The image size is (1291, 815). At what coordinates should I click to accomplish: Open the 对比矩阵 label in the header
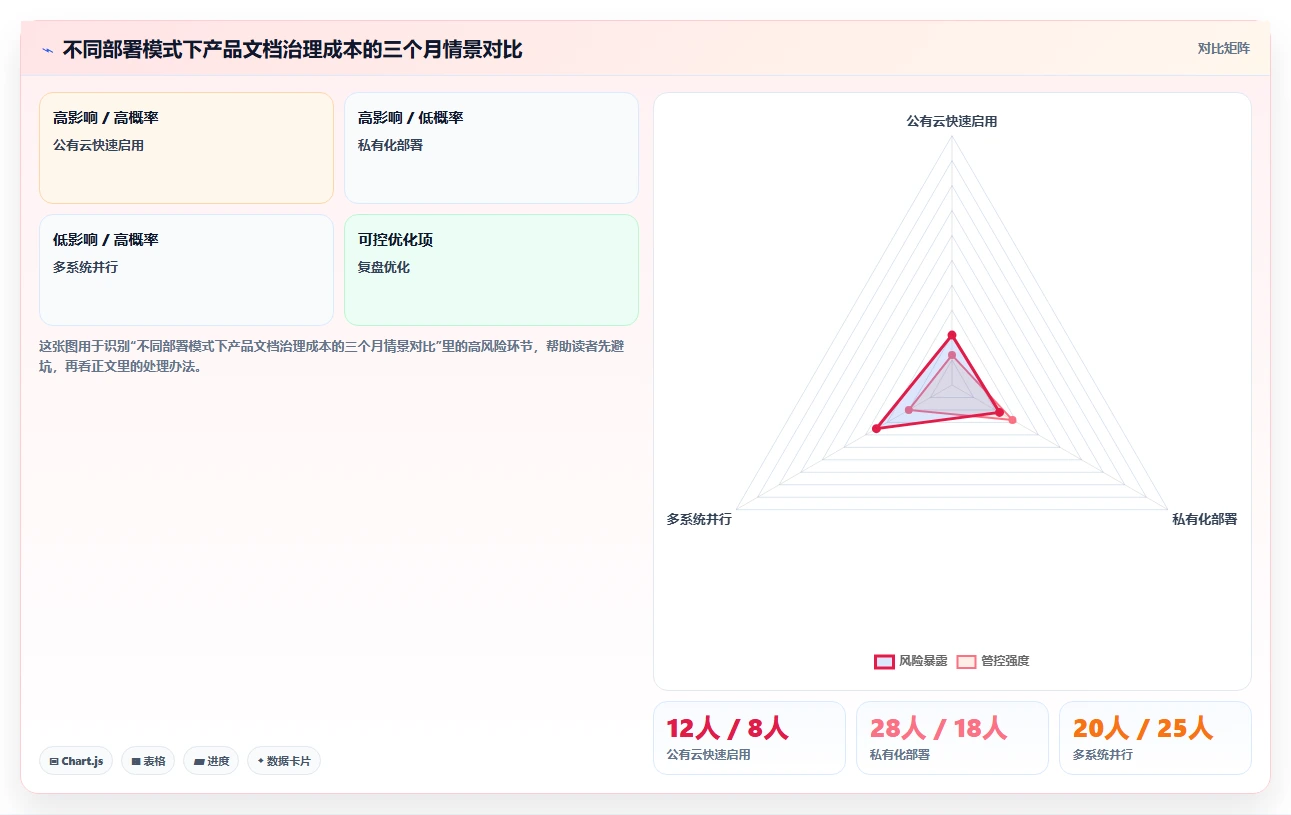tap(1224, 48)
